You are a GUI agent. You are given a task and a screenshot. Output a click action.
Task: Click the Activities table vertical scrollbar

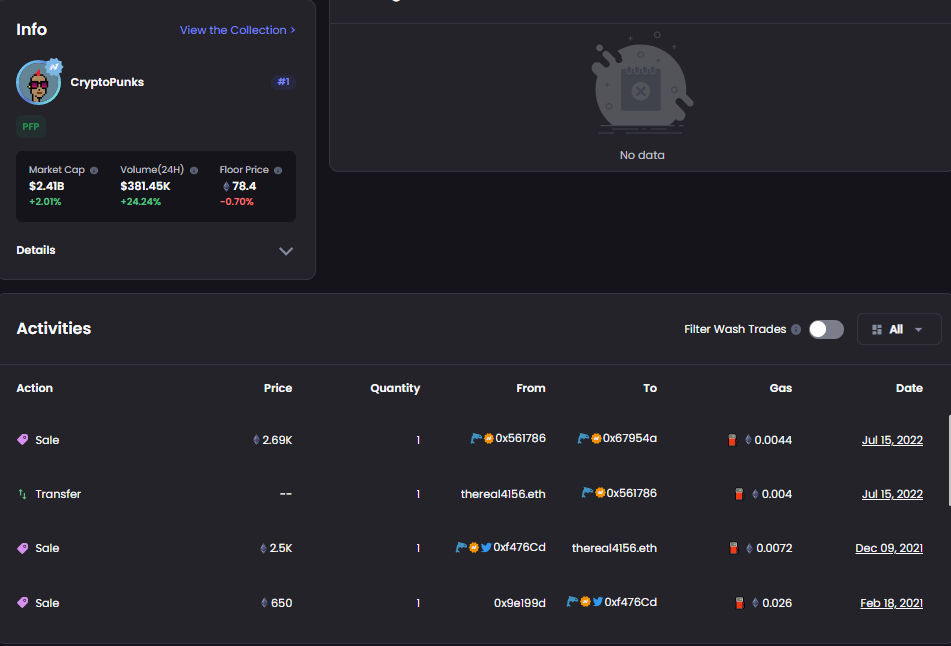(x=949, y=460)
